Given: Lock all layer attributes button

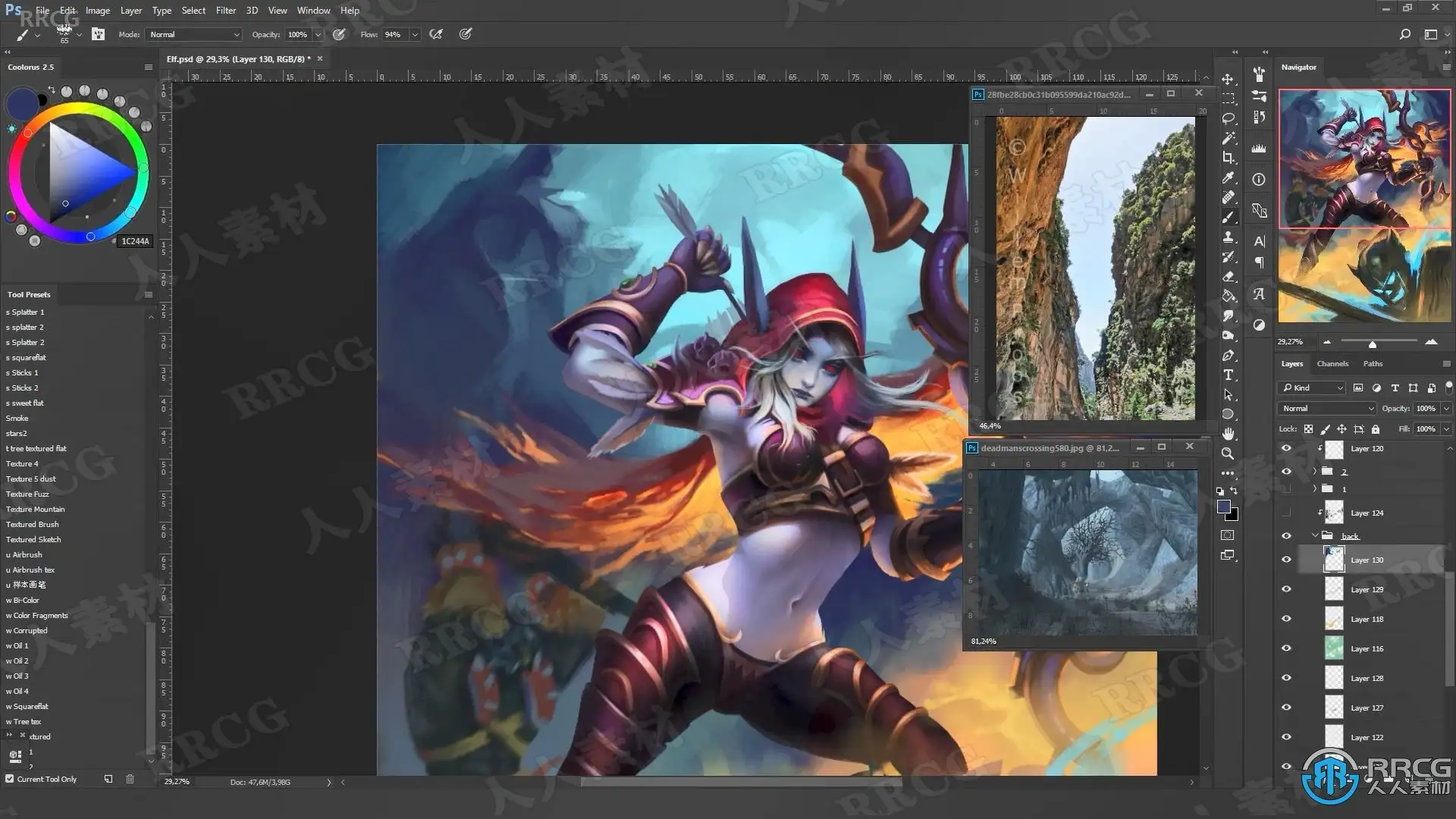Looking at the screenshot, I should coord(1376,428).
